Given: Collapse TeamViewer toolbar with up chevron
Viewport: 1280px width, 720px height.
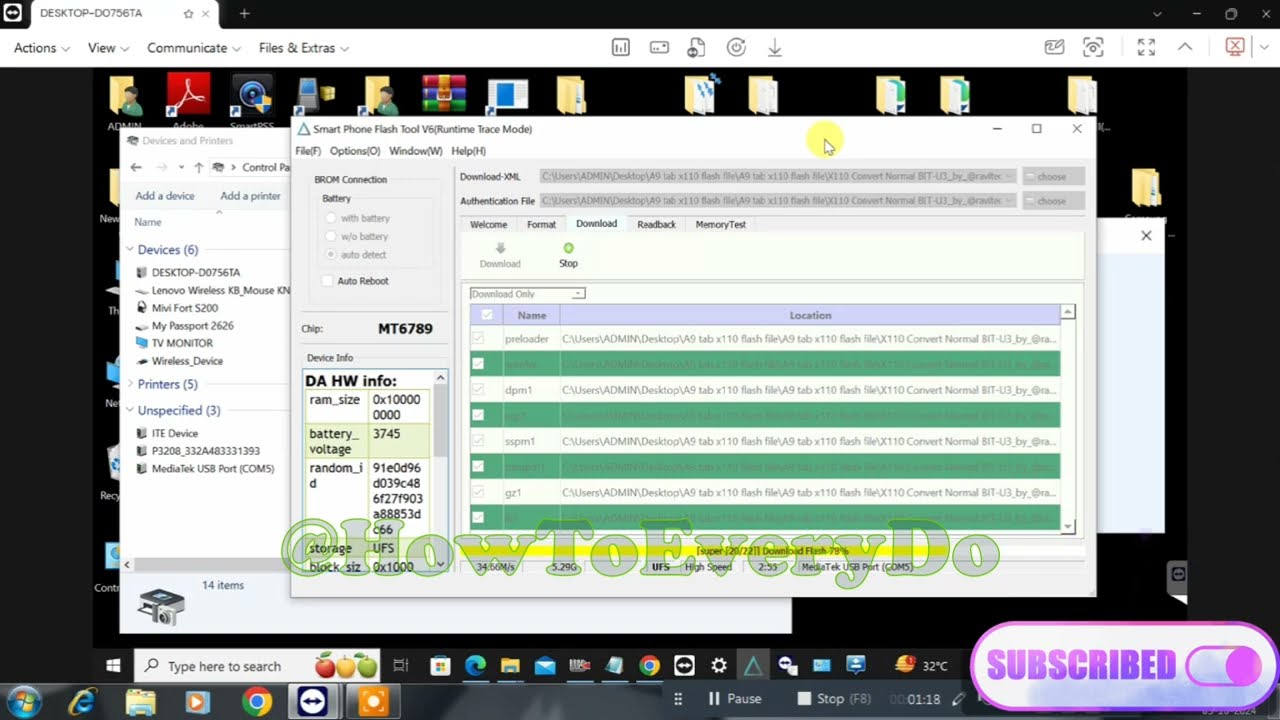Looking at the screenshot, I should coord(1185,47).
